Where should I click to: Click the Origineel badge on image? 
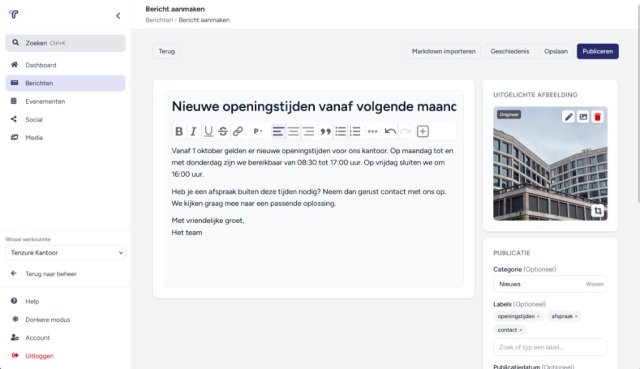click(x=509, y=115)
